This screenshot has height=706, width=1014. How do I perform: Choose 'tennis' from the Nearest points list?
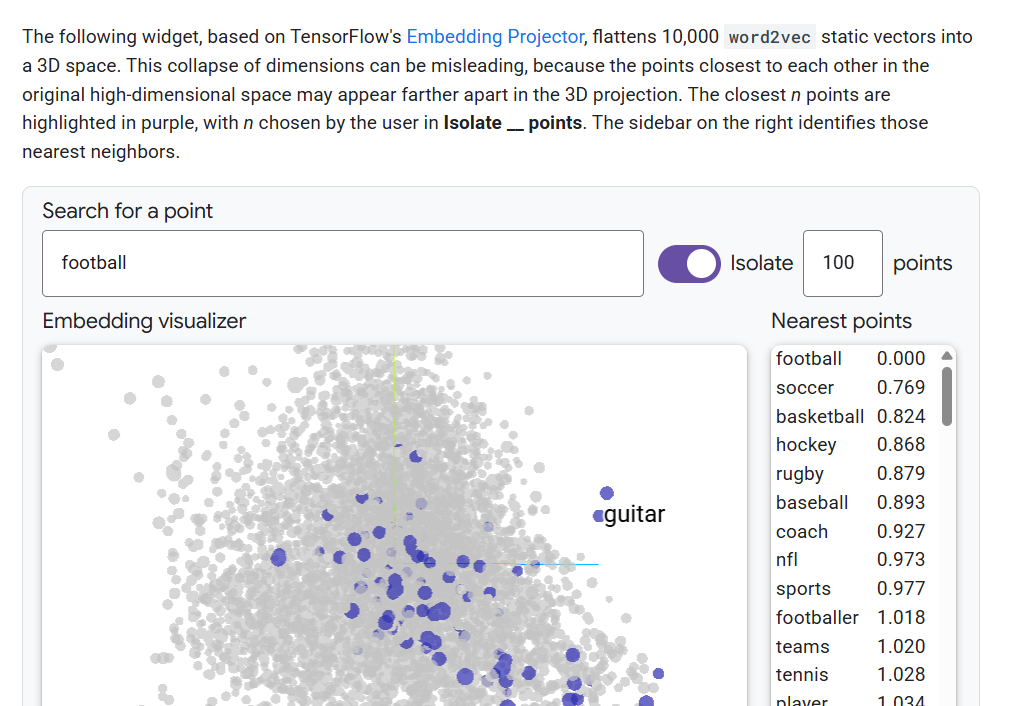click(802, 675)
